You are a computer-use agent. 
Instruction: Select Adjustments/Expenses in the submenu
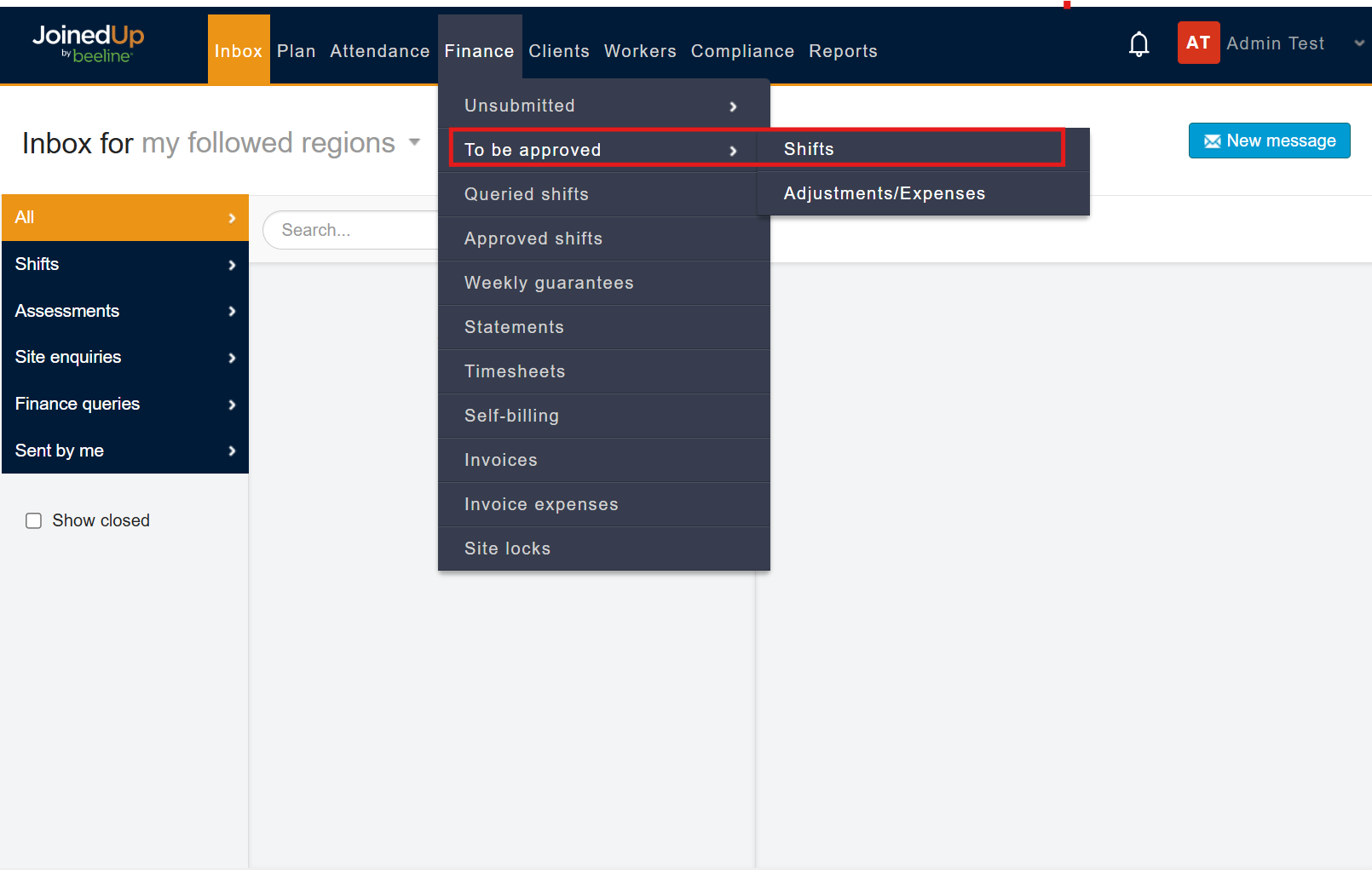tap(923, 193)
